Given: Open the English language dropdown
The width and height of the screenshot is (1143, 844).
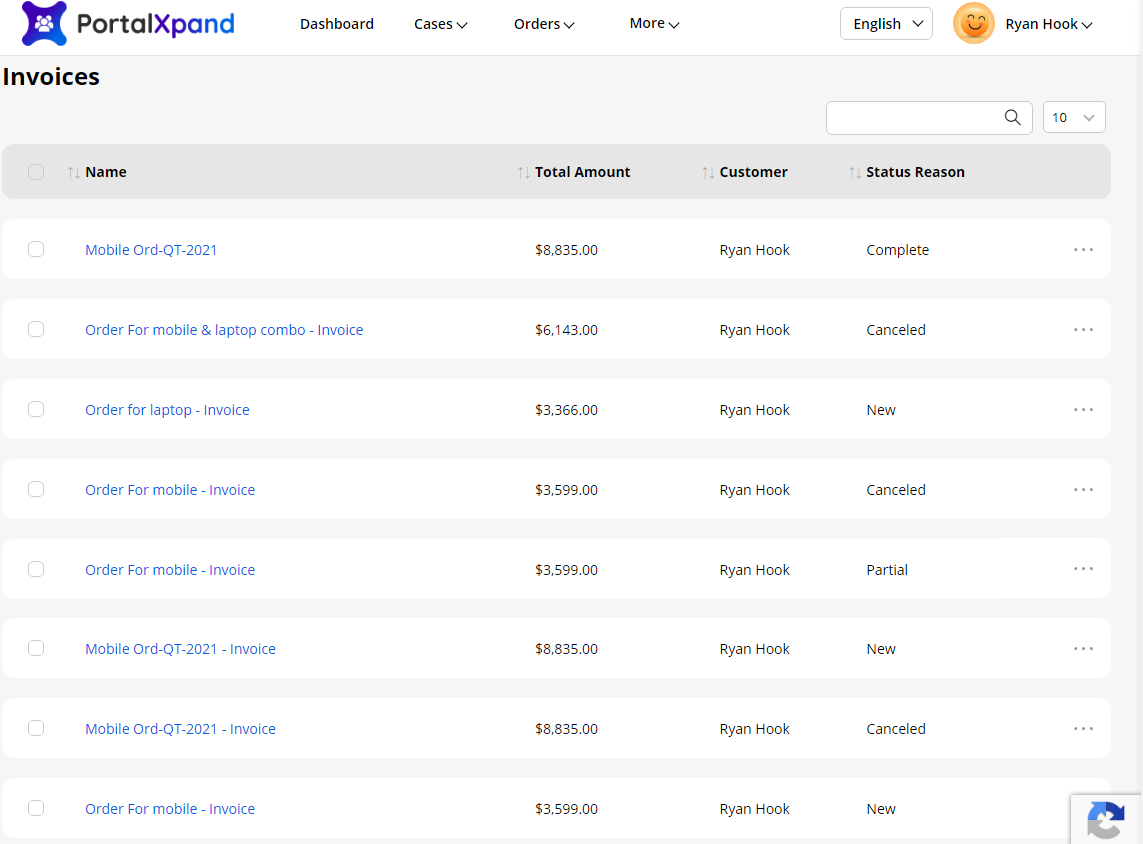Looking at the screenshot, I should (x=886, y=24).
